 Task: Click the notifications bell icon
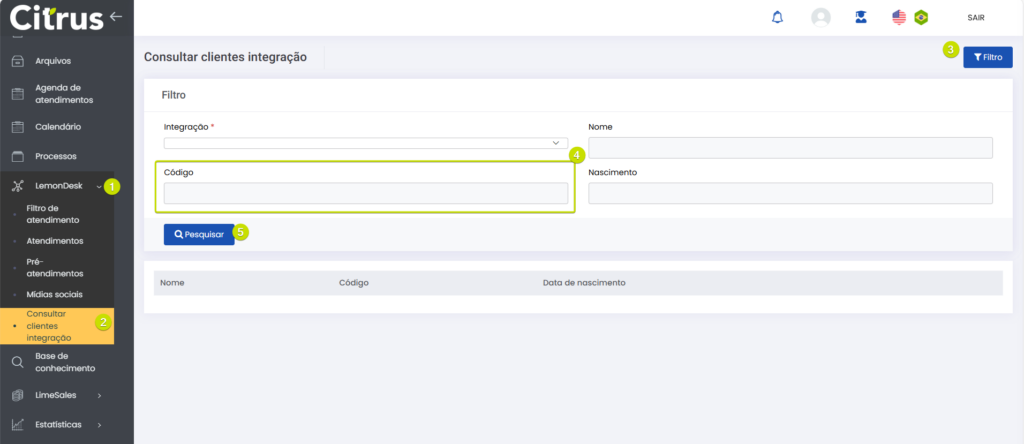(778, 17)
